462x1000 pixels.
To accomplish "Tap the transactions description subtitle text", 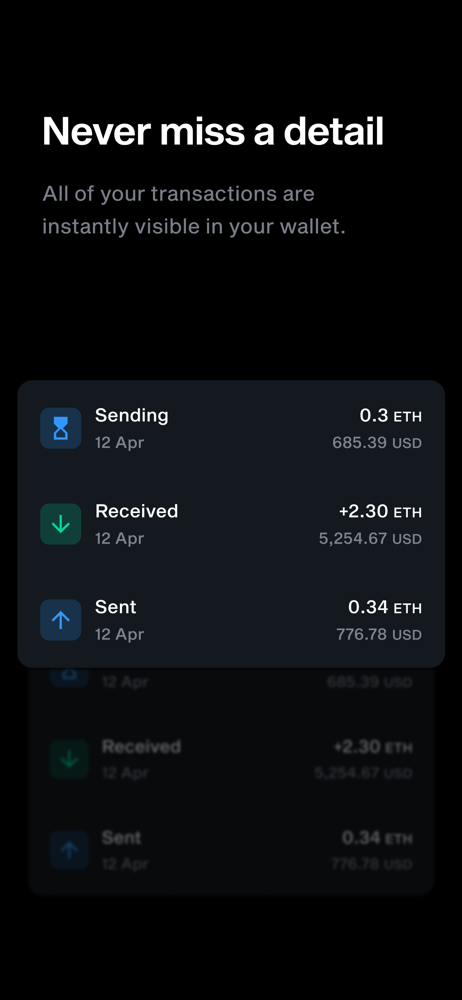I will (x=194, y=210).
